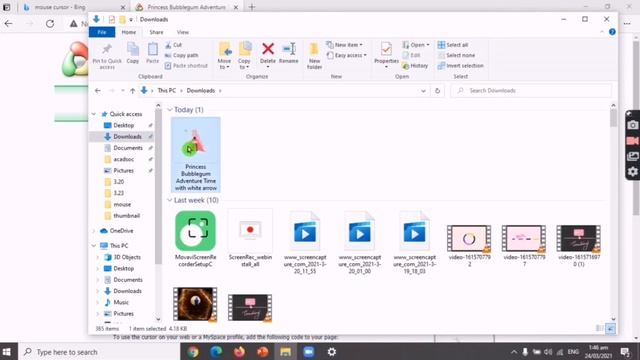Select Documents under Quick access
The width and height of the screenshot is (640, 360).
(x=128, y=148)
